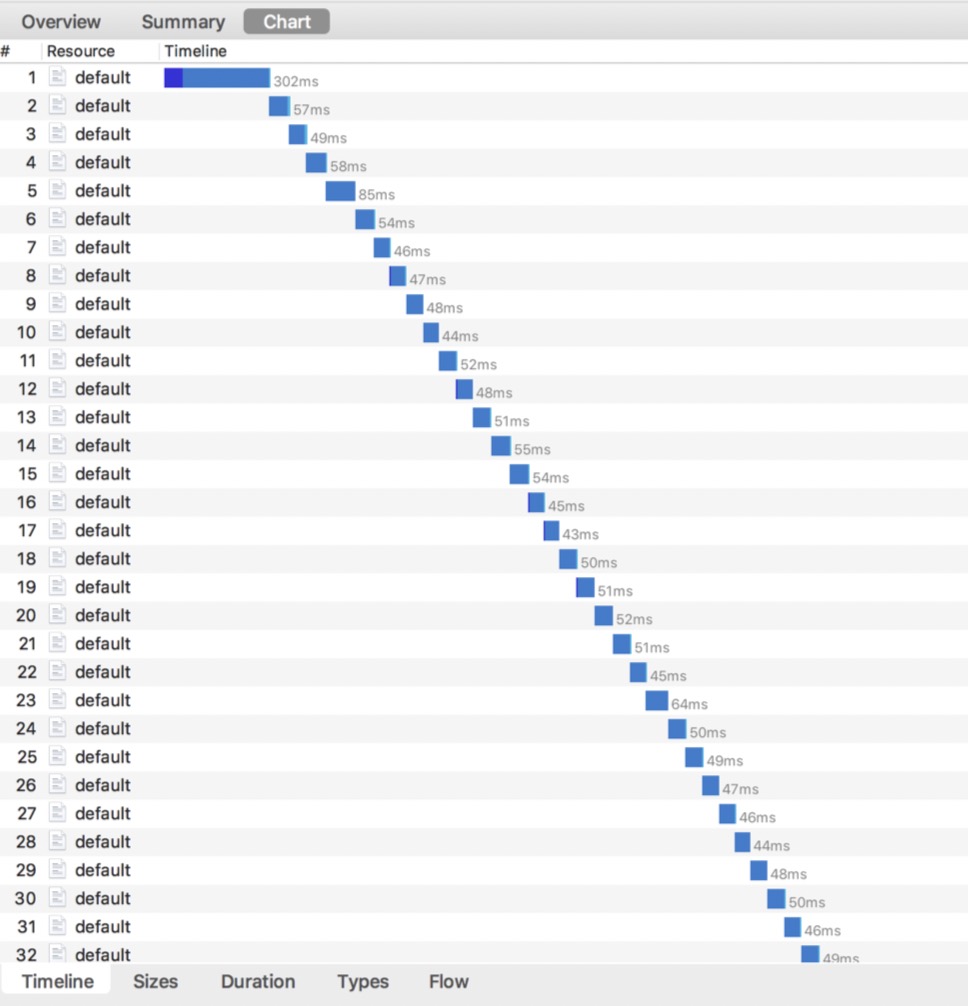Click the '46ms' label in row 7
The width and height of the screenshot is (968, 1006).
(x=412, y=251)
